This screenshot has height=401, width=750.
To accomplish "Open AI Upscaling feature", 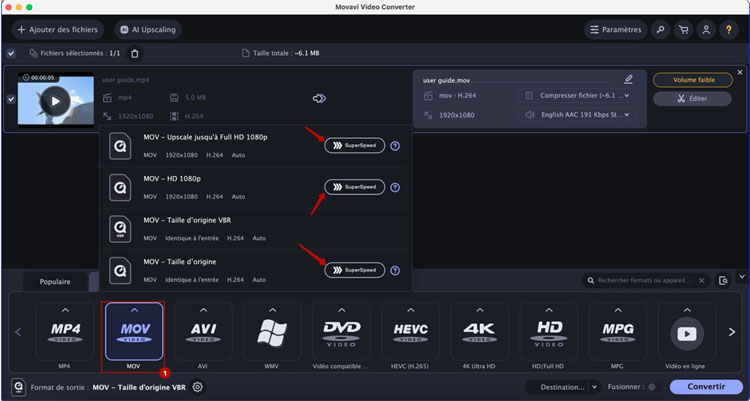I will click(148, 30).
